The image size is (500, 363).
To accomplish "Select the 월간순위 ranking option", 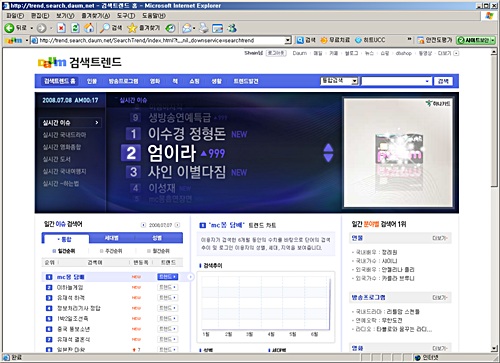I will (x=158, y=251).
